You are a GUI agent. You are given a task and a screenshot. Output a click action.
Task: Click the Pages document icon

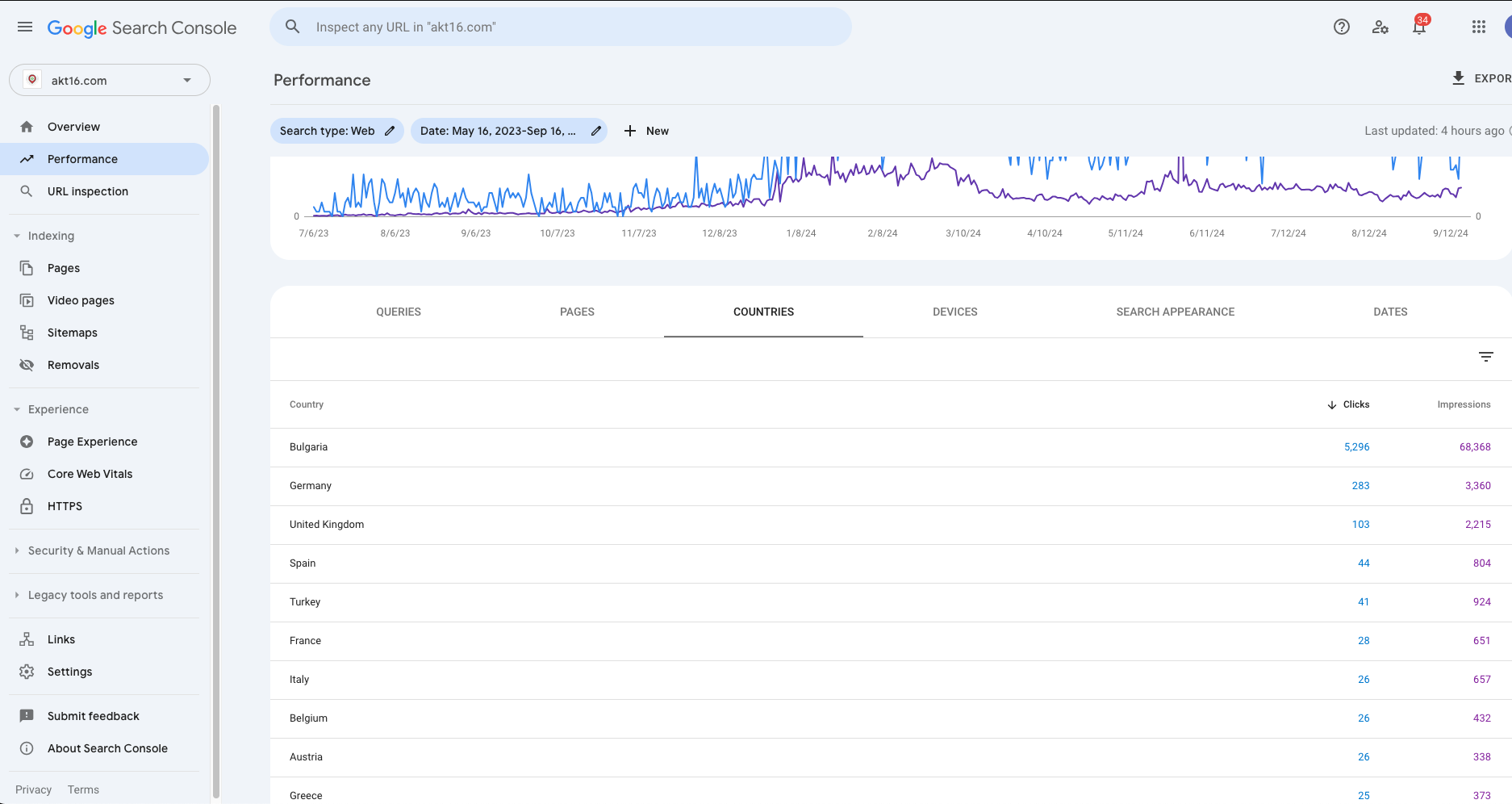[27, 268]
